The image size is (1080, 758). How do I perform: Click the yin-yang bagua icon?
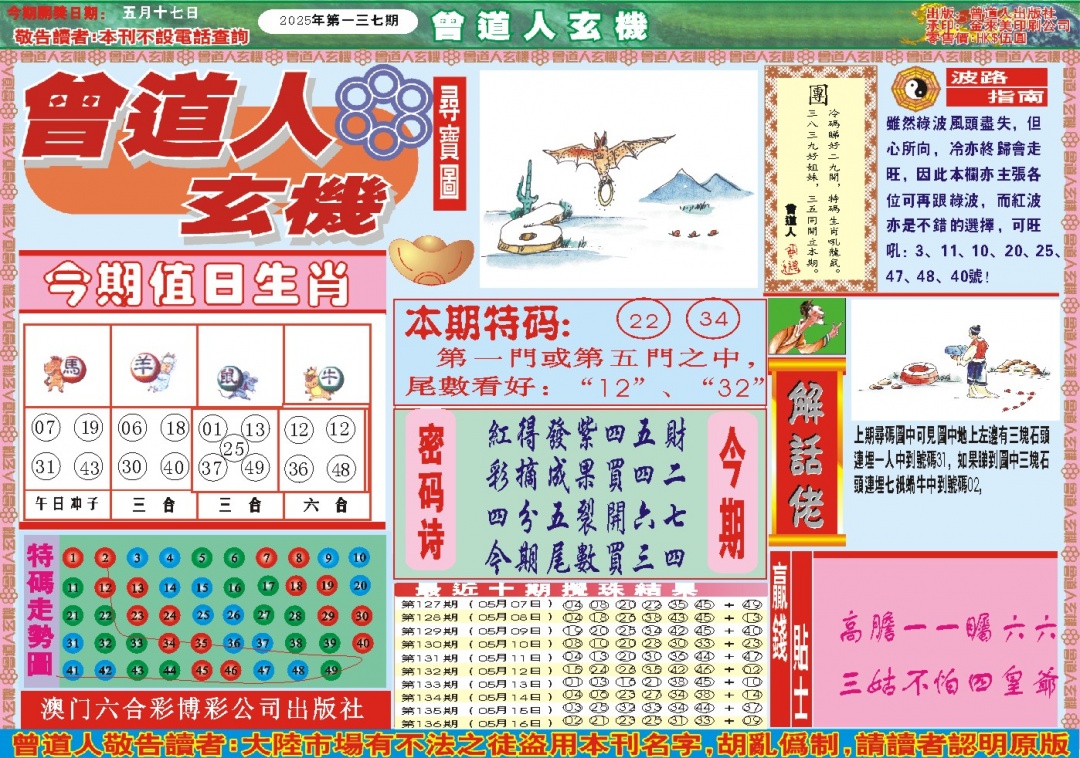911,89
